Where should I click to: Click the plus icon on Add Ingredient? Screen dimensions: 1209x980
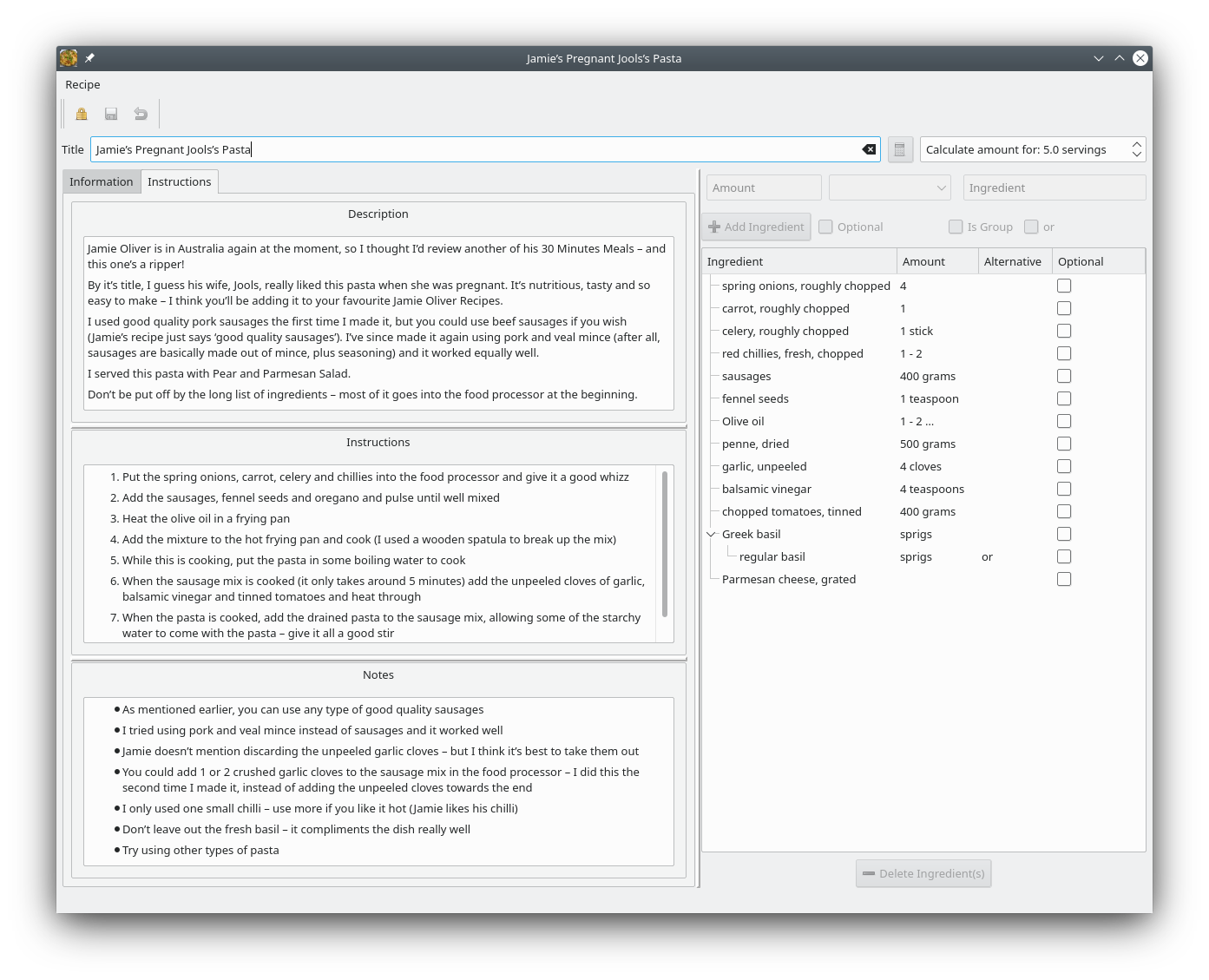(x=714, y=227)
